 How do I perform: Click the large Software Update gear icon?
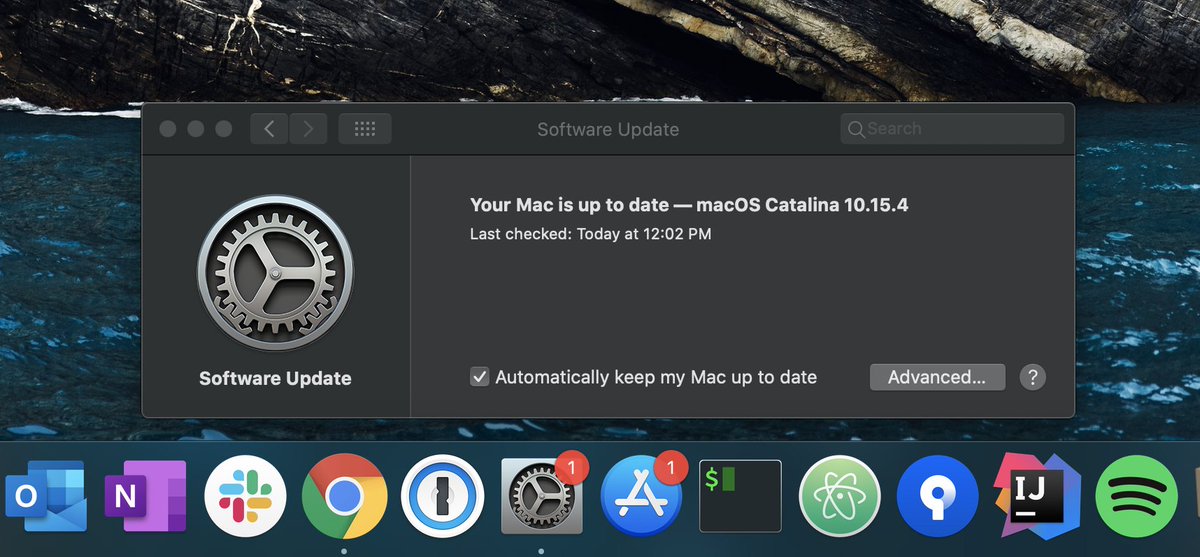click(275, 273)
